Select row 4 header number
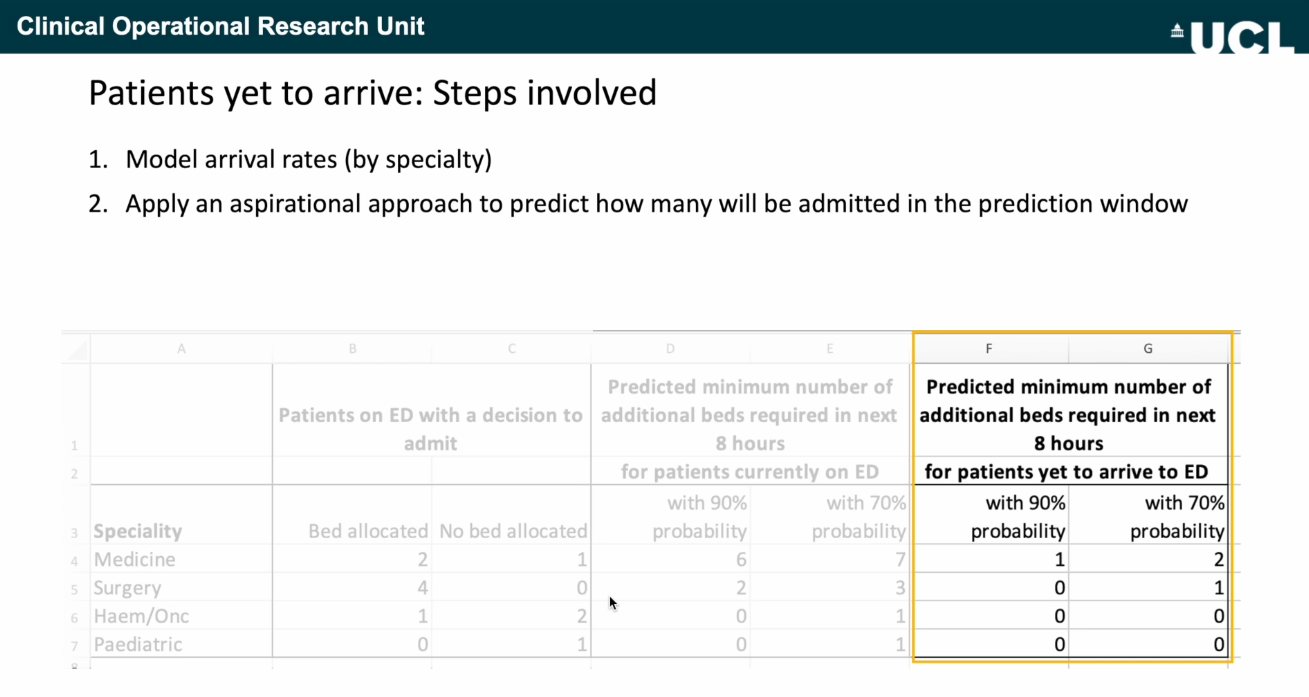The width and height of the screenshot is (1309, 697). tap(76, 561)
